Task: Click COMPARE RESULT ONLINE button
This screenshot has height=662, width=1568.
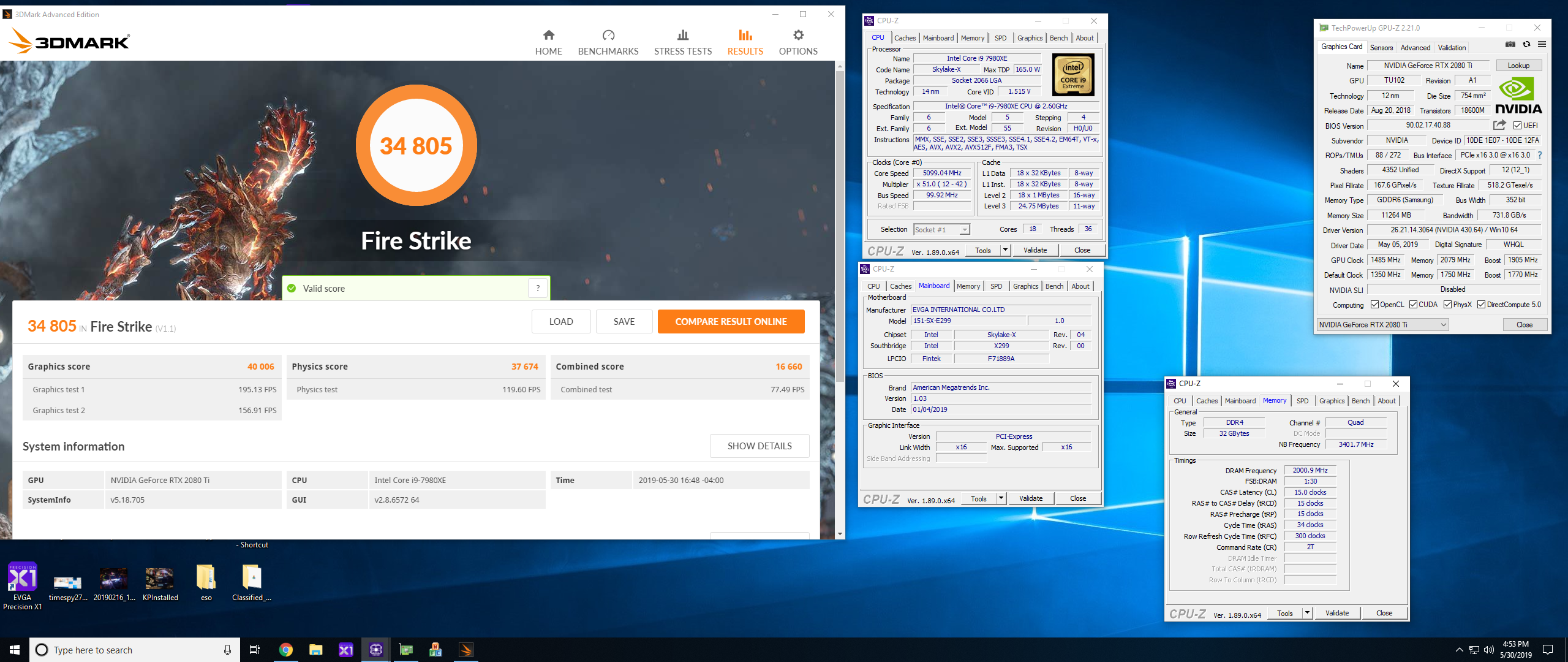Action: pos(731,321)
